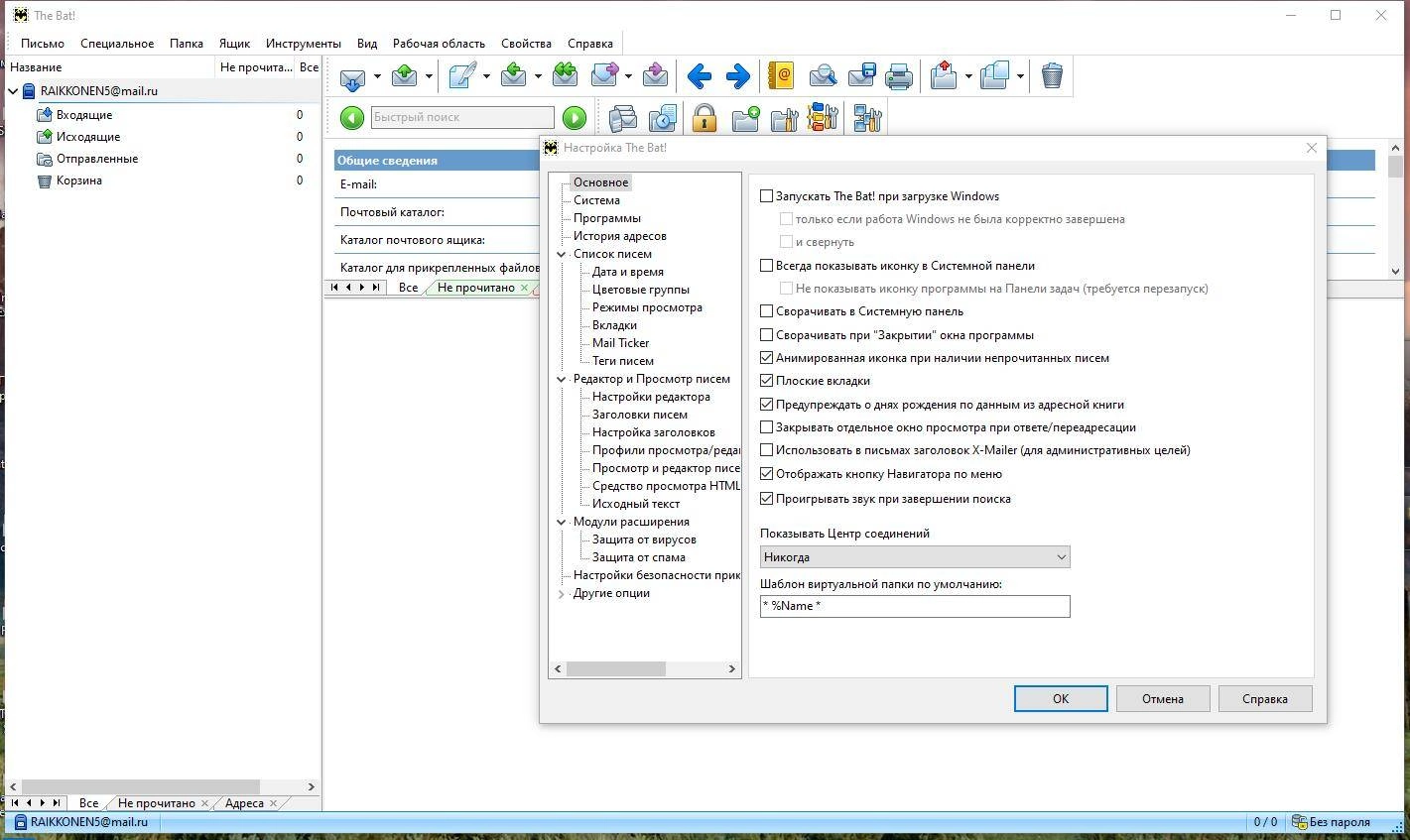Click the Print message icon
1410x840 pixels.
pyautogui.click(x=899, y=76)
